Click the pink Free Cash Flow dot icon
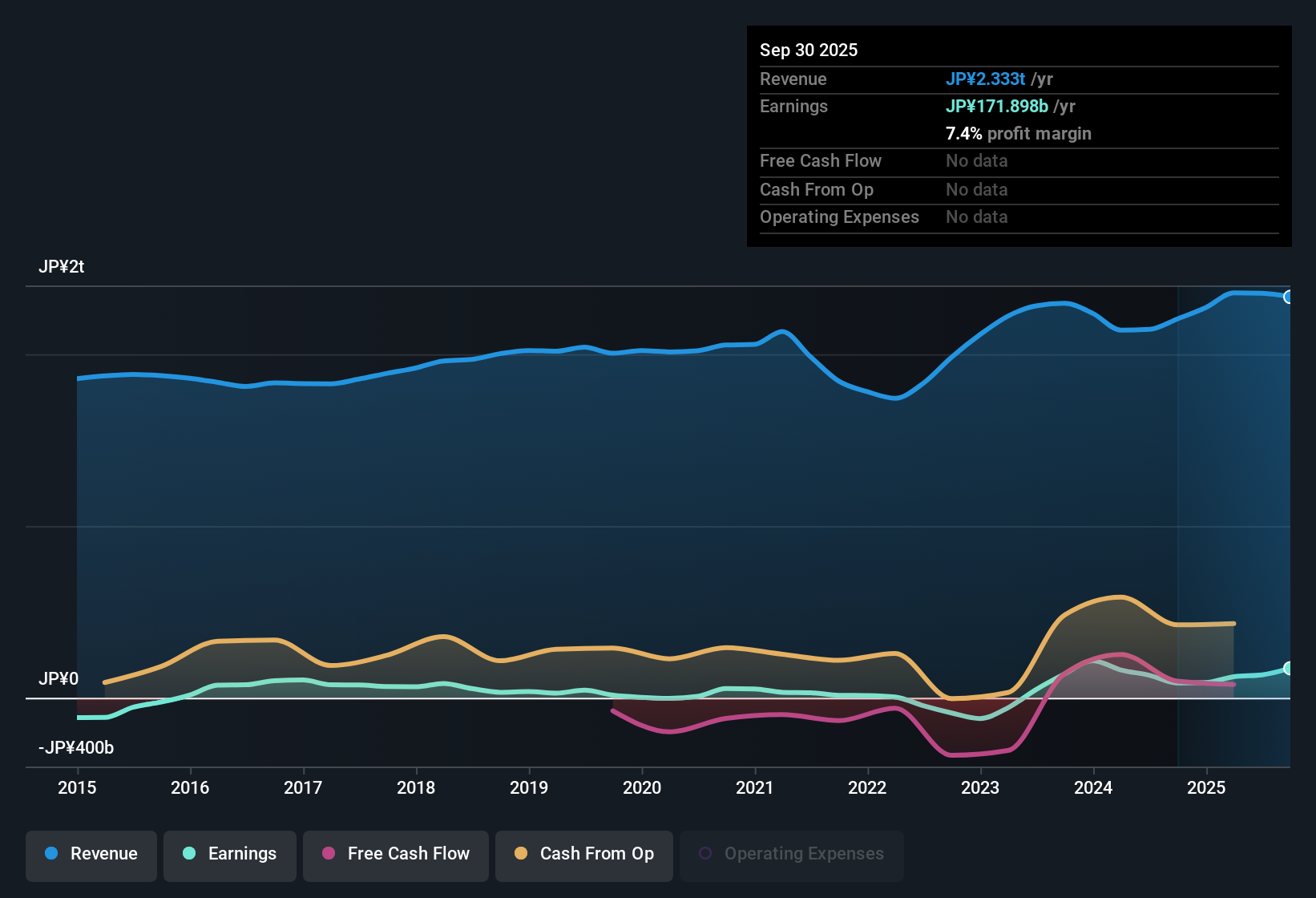The height and width of the screenshot is (898, 1316). click(328, 854)
